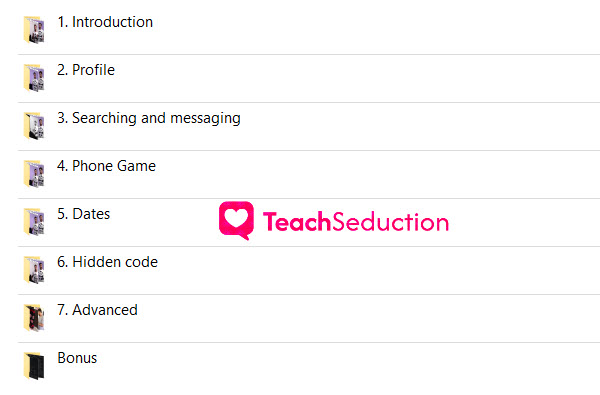
Task: Click the 4. Phone Game folder icon
Action: (x=34, y=174)
